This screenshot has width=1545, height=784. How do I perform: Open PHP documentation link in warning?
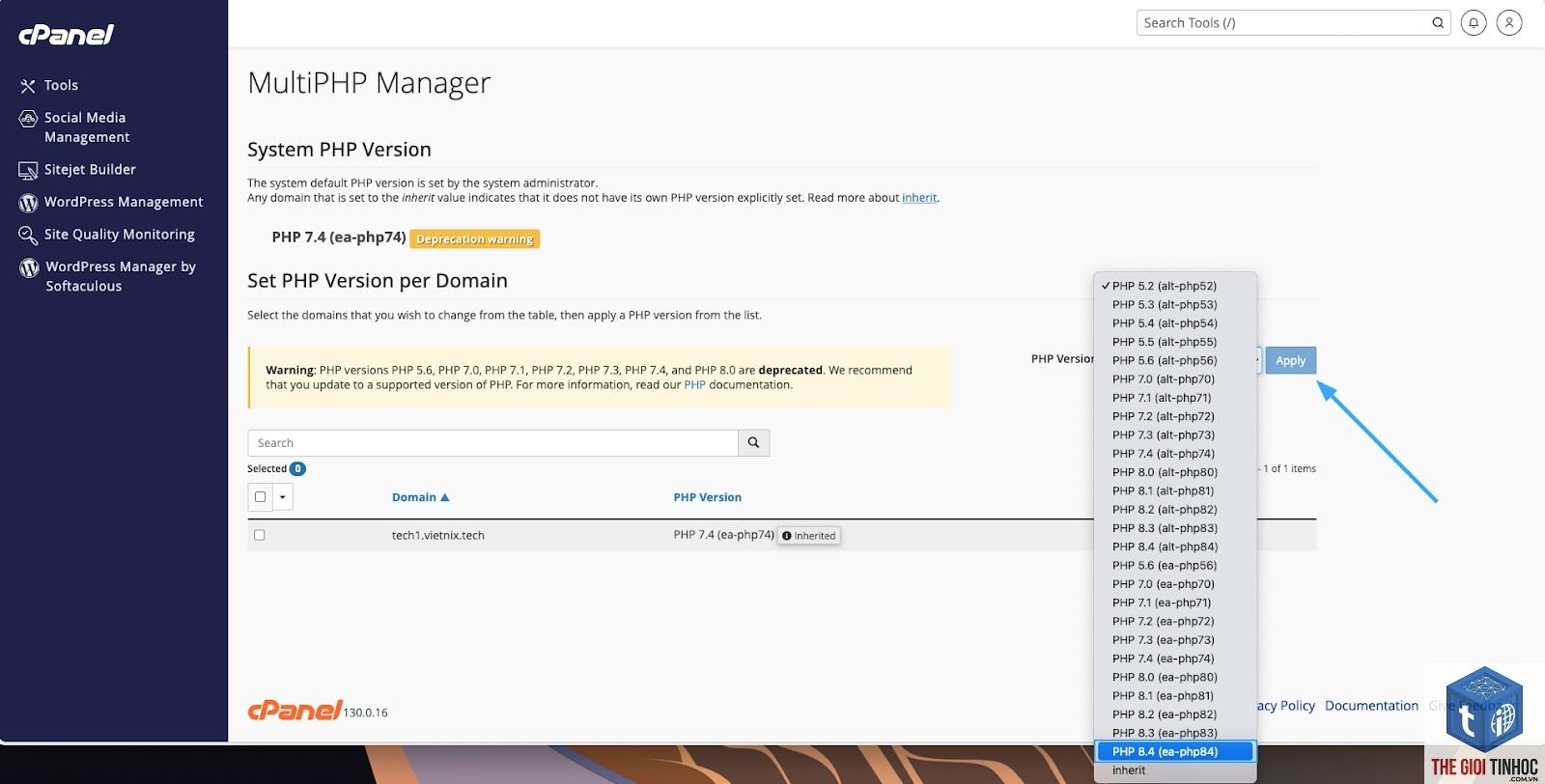pyautogui.click(x=694, y=385)
